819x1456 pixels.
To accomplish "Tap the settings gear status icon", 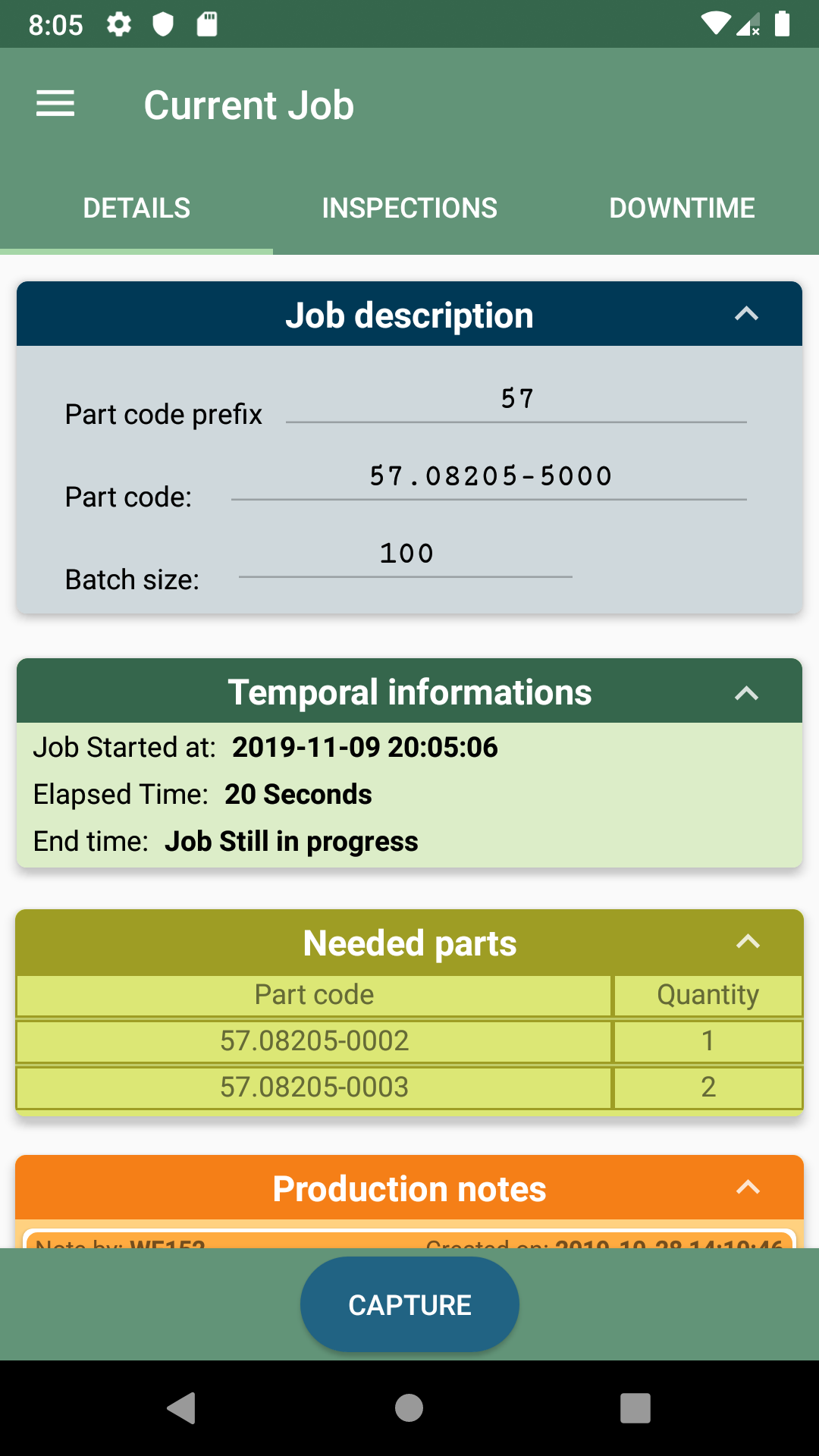I will coord(119,24).
